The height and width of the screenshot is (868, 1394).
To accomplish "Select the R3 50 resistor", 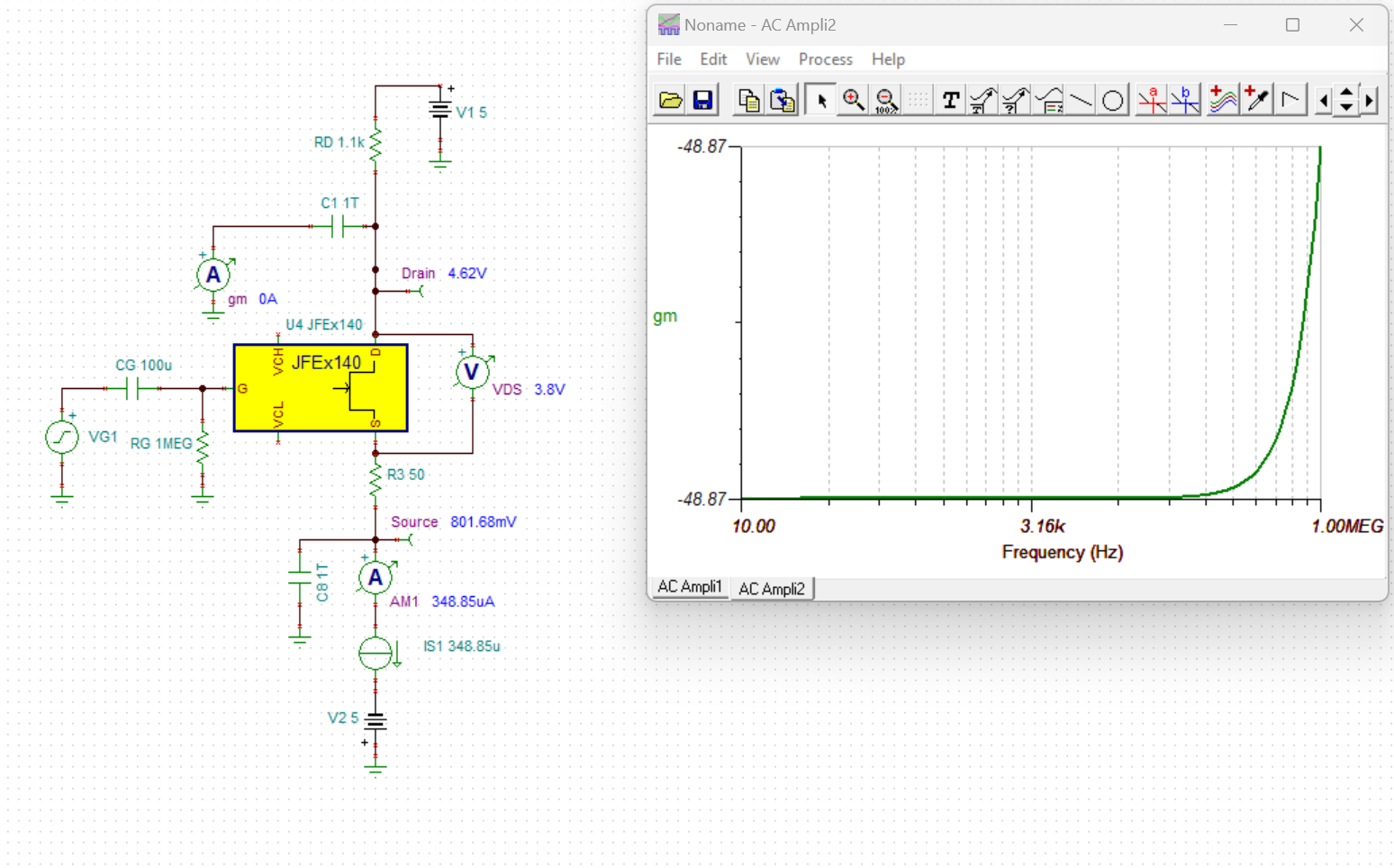I will 376,479.
